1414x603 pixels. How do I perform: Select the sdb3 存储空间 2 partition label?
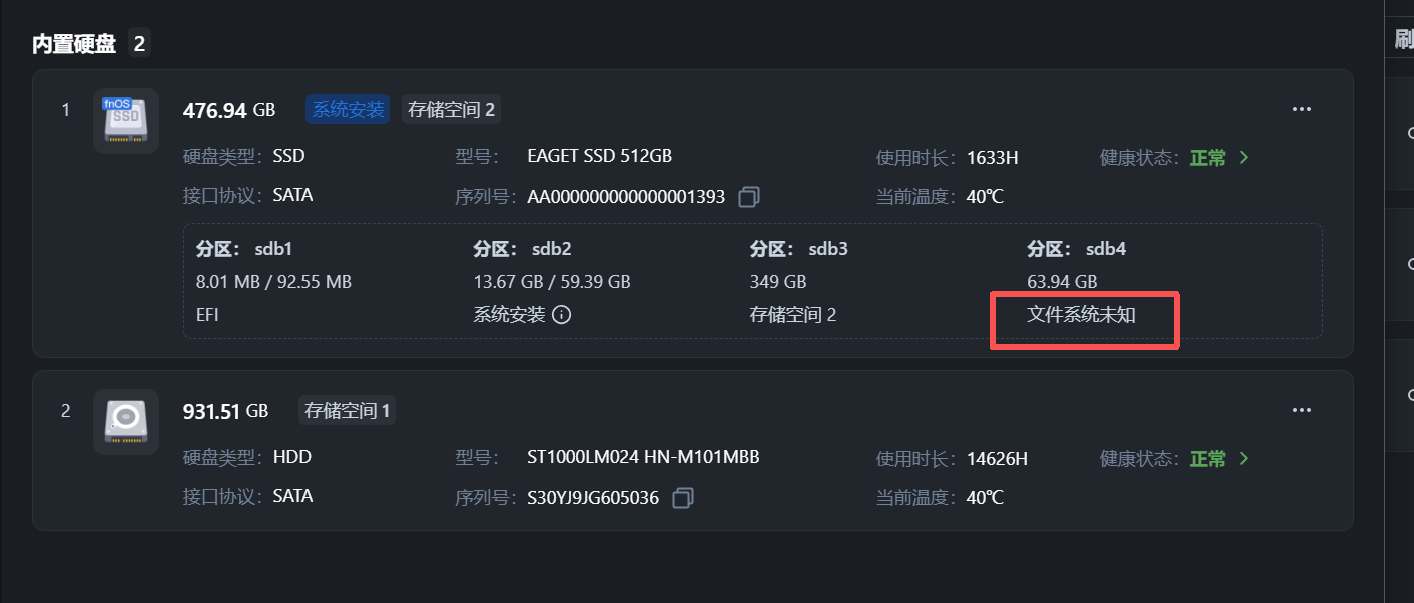[792, 315]
